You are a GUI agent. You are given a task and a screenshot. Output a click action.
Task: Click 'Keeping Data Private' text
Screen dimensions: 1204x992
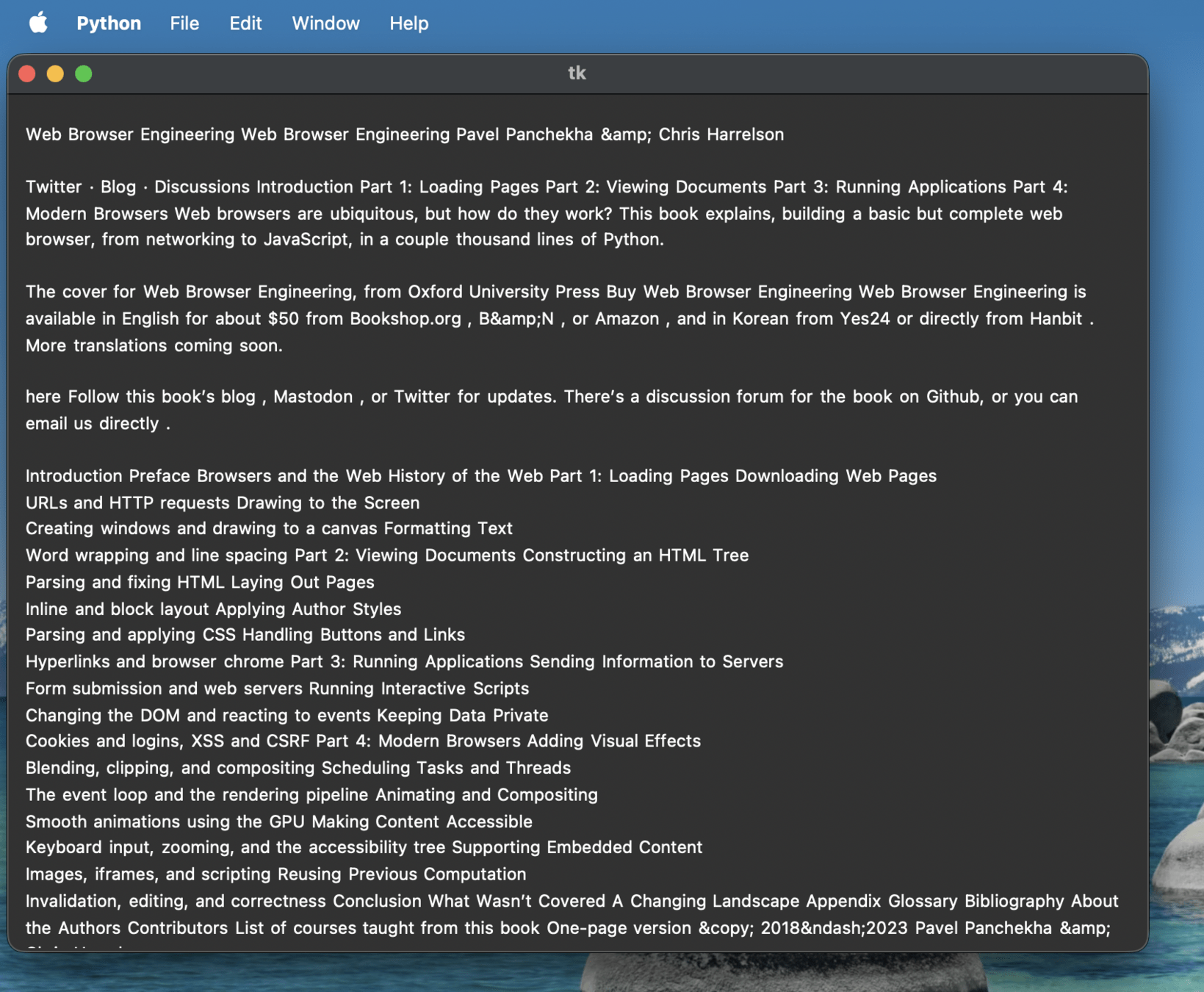coord(463,716)
